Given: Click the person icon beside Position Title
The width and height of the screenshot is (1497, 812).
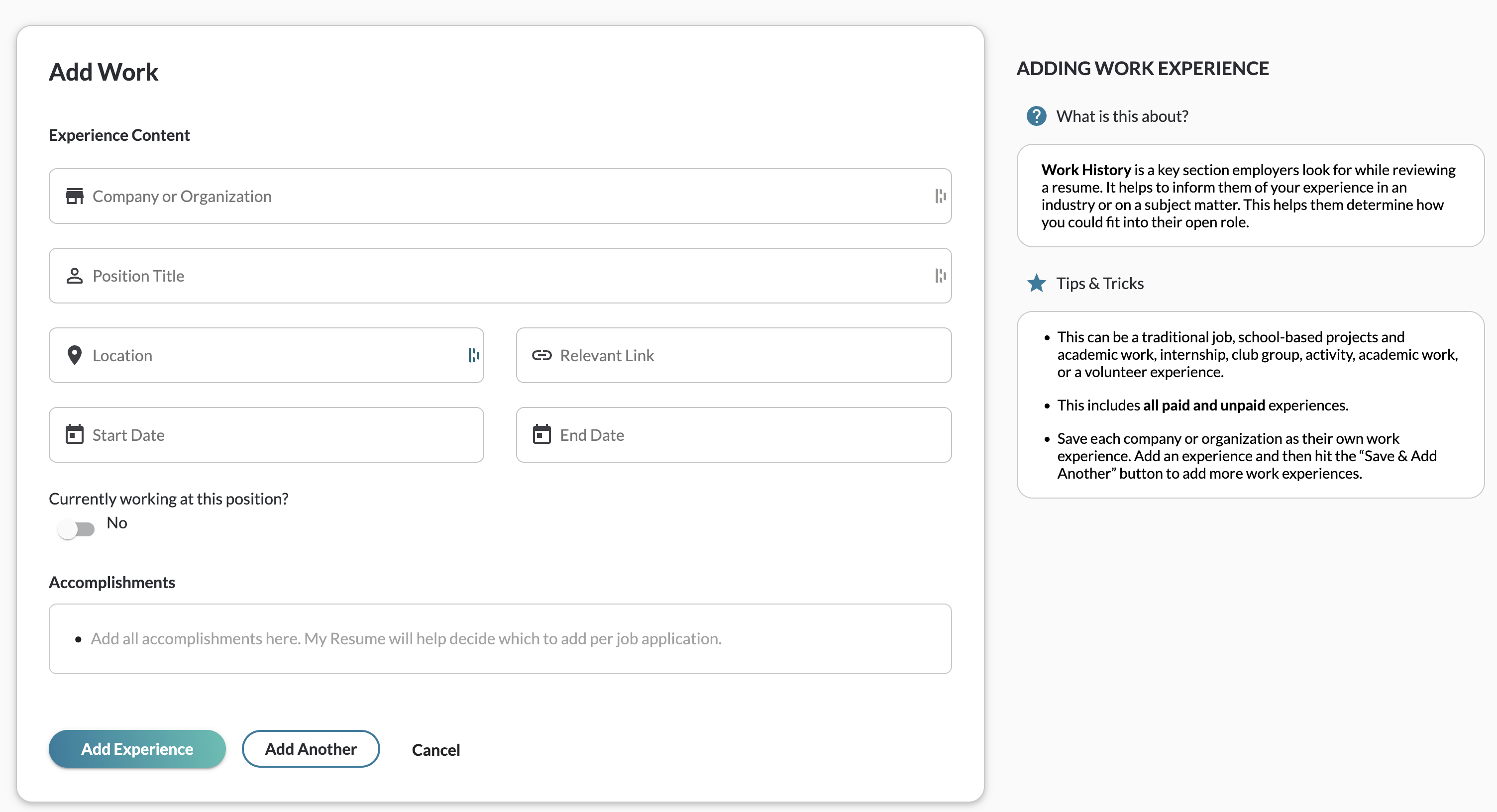Looking at the screenshot, I should [74, 276].
